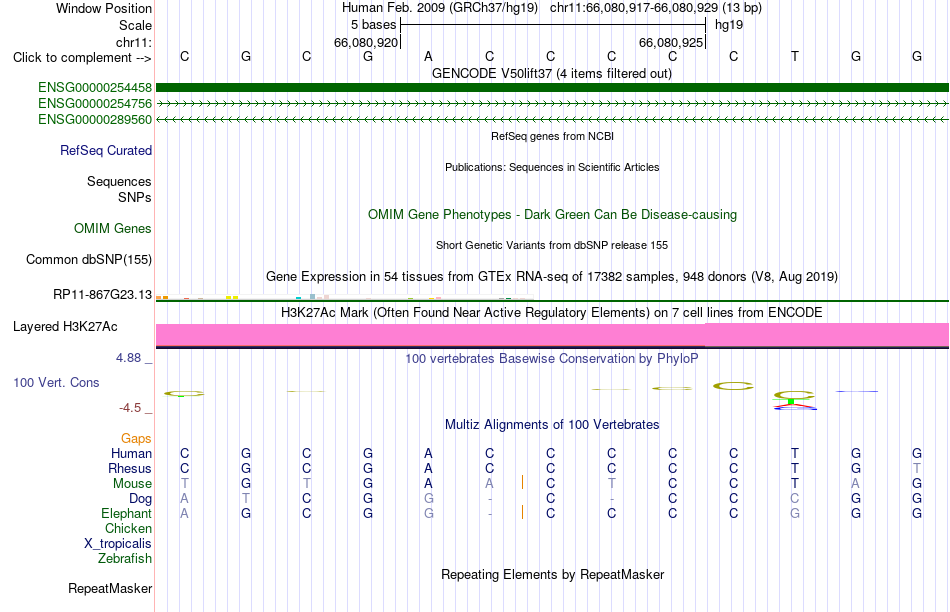The image size is (950, 612).
Task: Open the Layered H3K27Ac track label
Action: tap(65, 327)
